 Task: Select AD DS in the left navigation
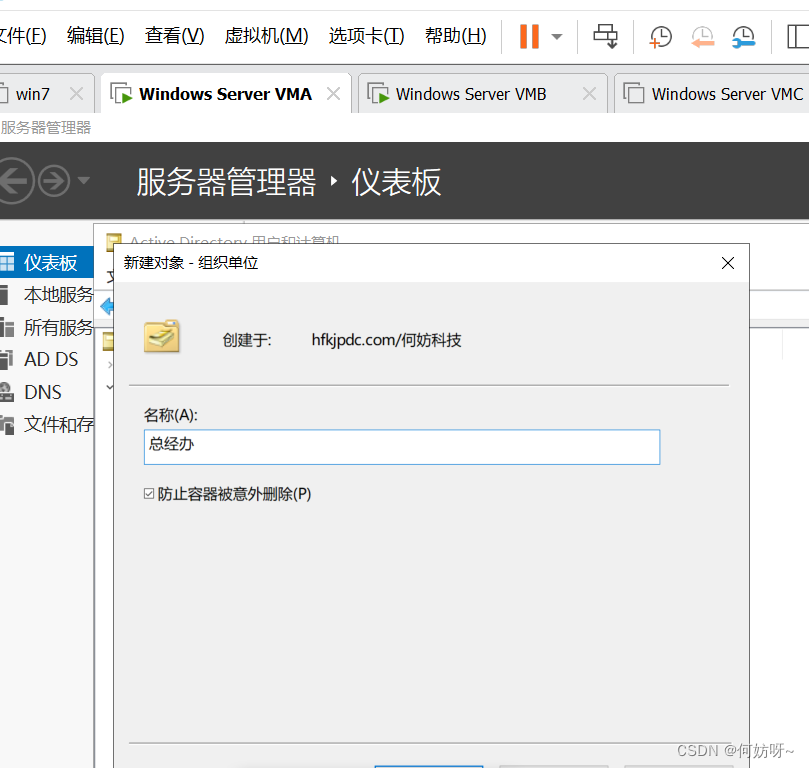coord(51,359)
